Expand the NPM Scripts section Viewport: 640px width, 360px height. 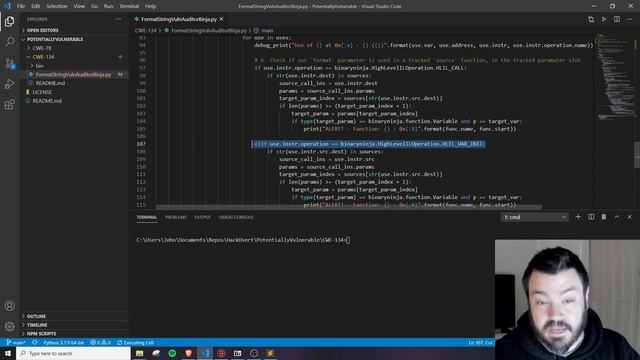pos(41,333)
